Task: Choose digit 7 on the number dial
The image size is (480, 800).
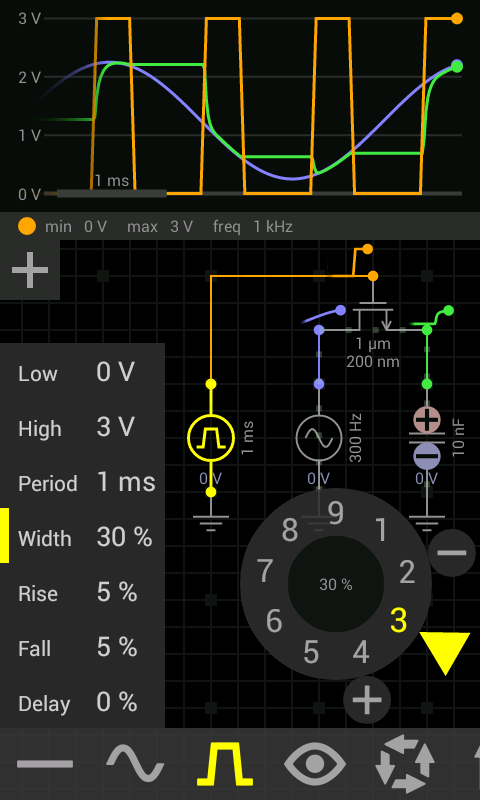Action: (x=264, y=571)
